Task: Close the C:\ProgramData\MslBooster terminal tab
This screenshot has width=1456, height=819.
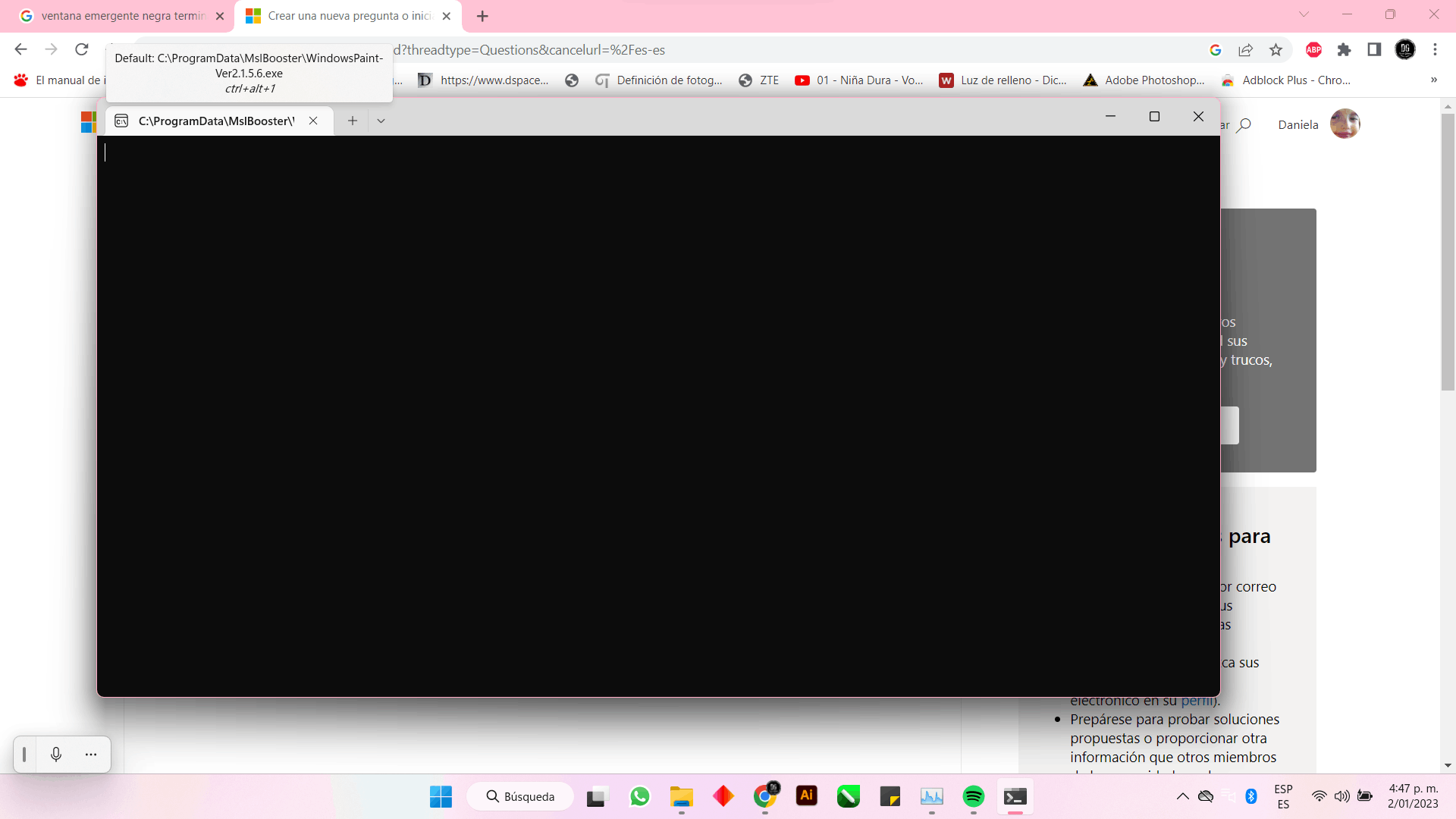Action: click(313, 121)
